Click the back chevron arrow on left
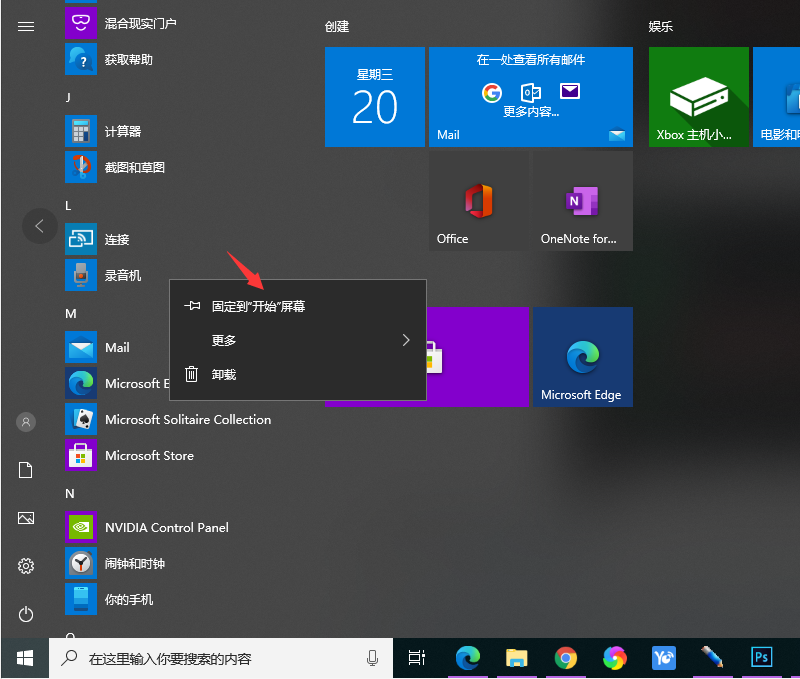The image size is (800, 679). coord(39,226)
